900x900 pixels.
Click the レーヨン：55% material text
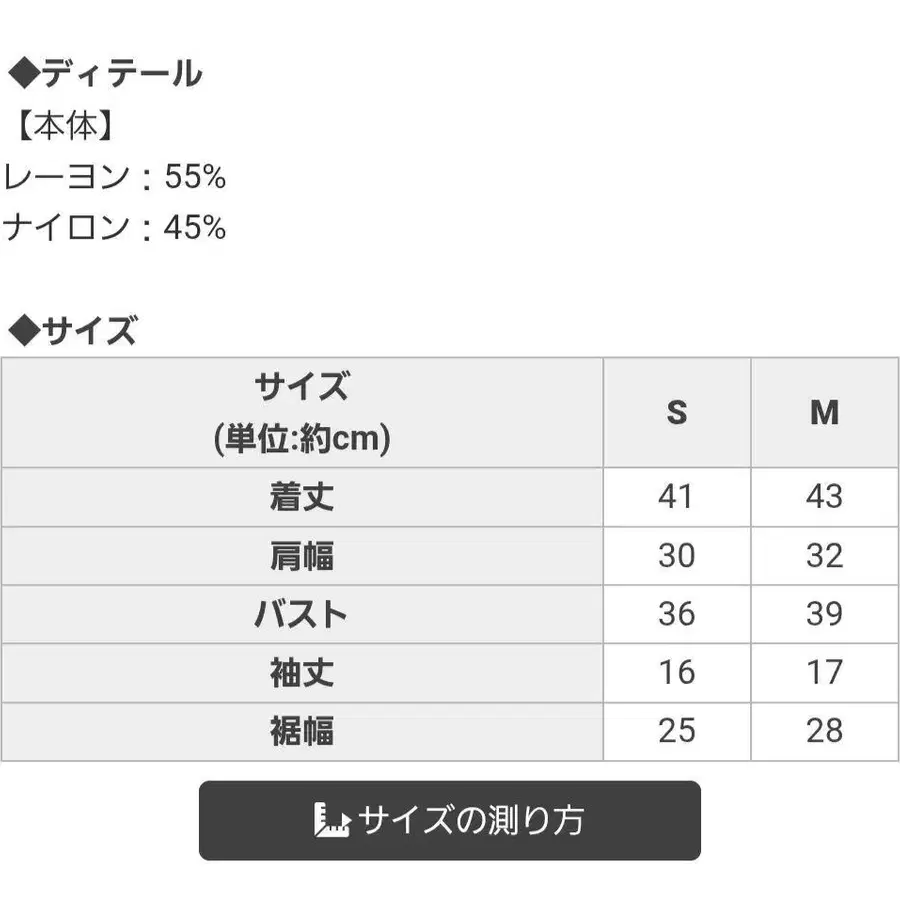click(114, 176)
